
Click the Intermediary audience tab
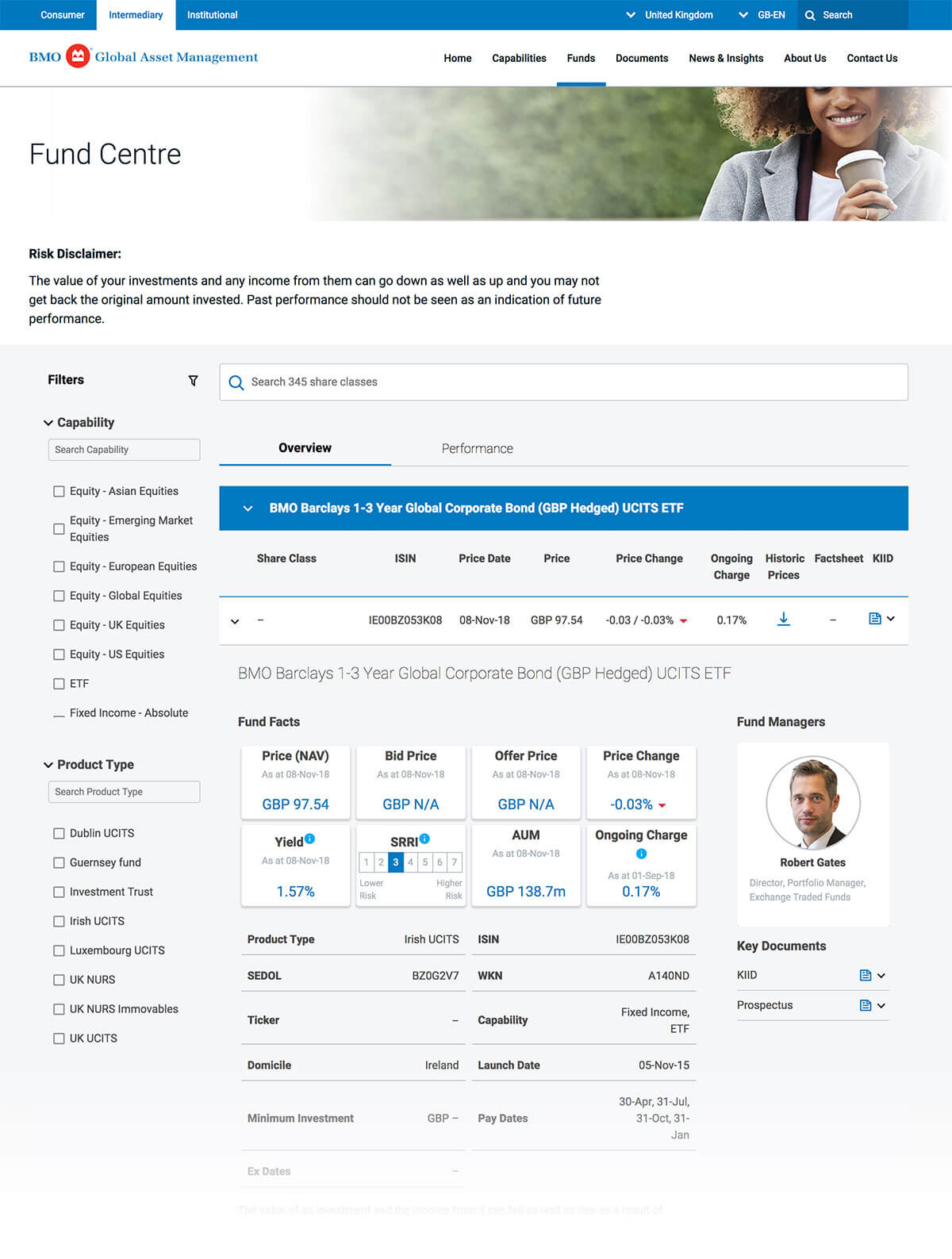(x=136, y=15)
